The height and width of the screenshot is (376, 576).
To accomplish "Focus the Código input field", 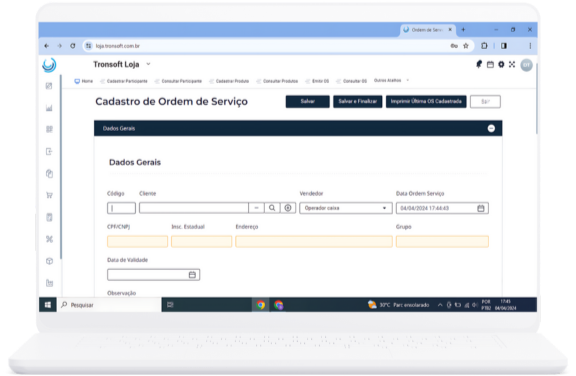I will [x=121, y=208].
